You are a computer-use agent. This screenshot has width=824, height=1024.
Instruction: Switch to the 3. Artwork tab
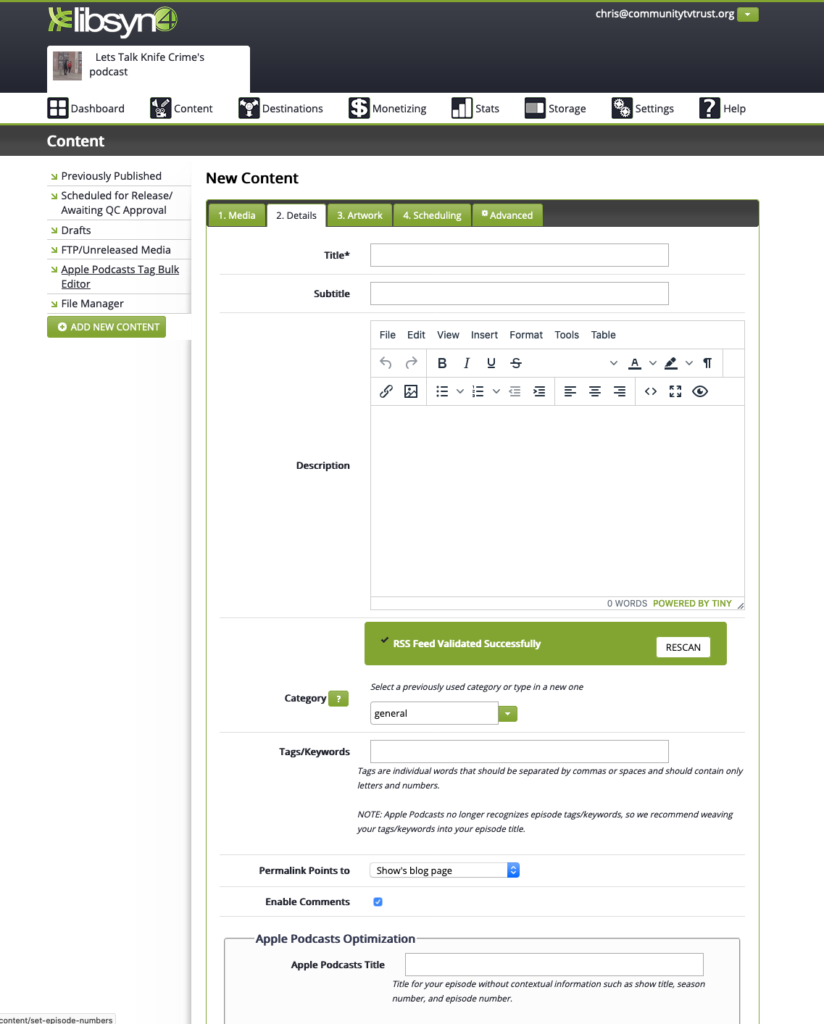pos(360,216)
